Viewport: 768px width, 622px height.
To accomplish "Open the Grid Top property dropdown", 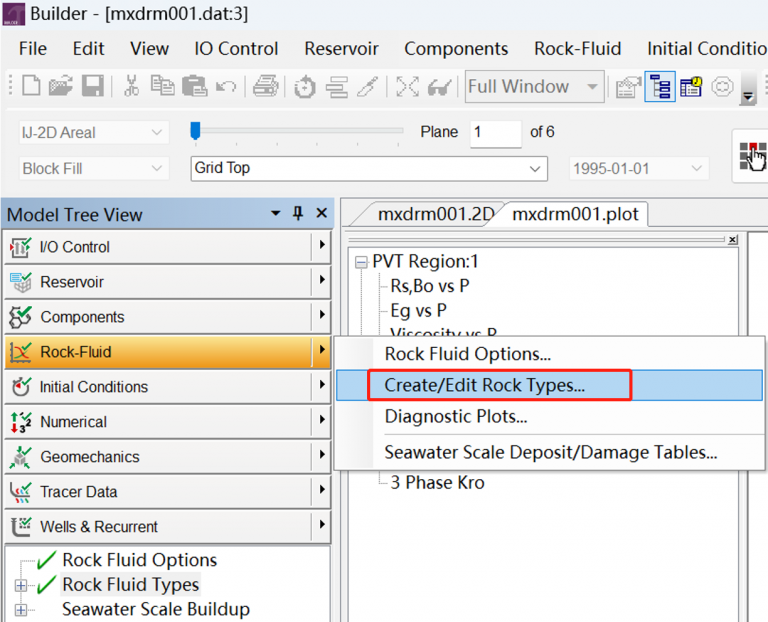I will coord(537,168).
